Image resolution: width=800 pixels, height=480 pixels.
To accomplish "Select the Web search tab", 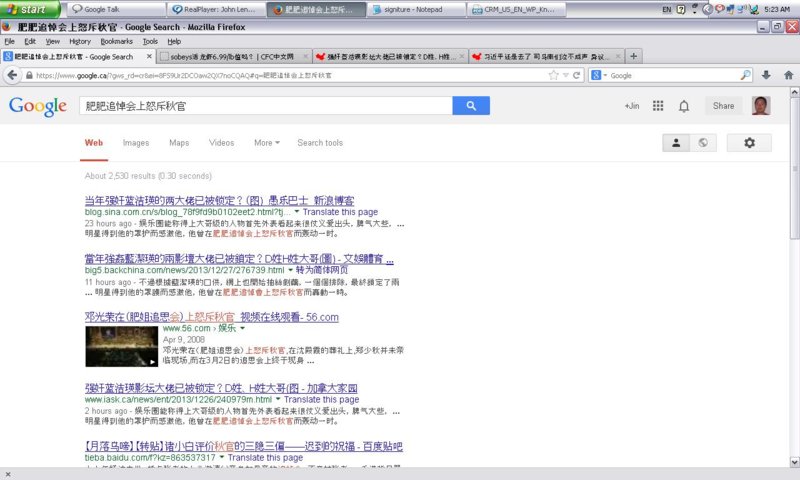I will 94,143.
